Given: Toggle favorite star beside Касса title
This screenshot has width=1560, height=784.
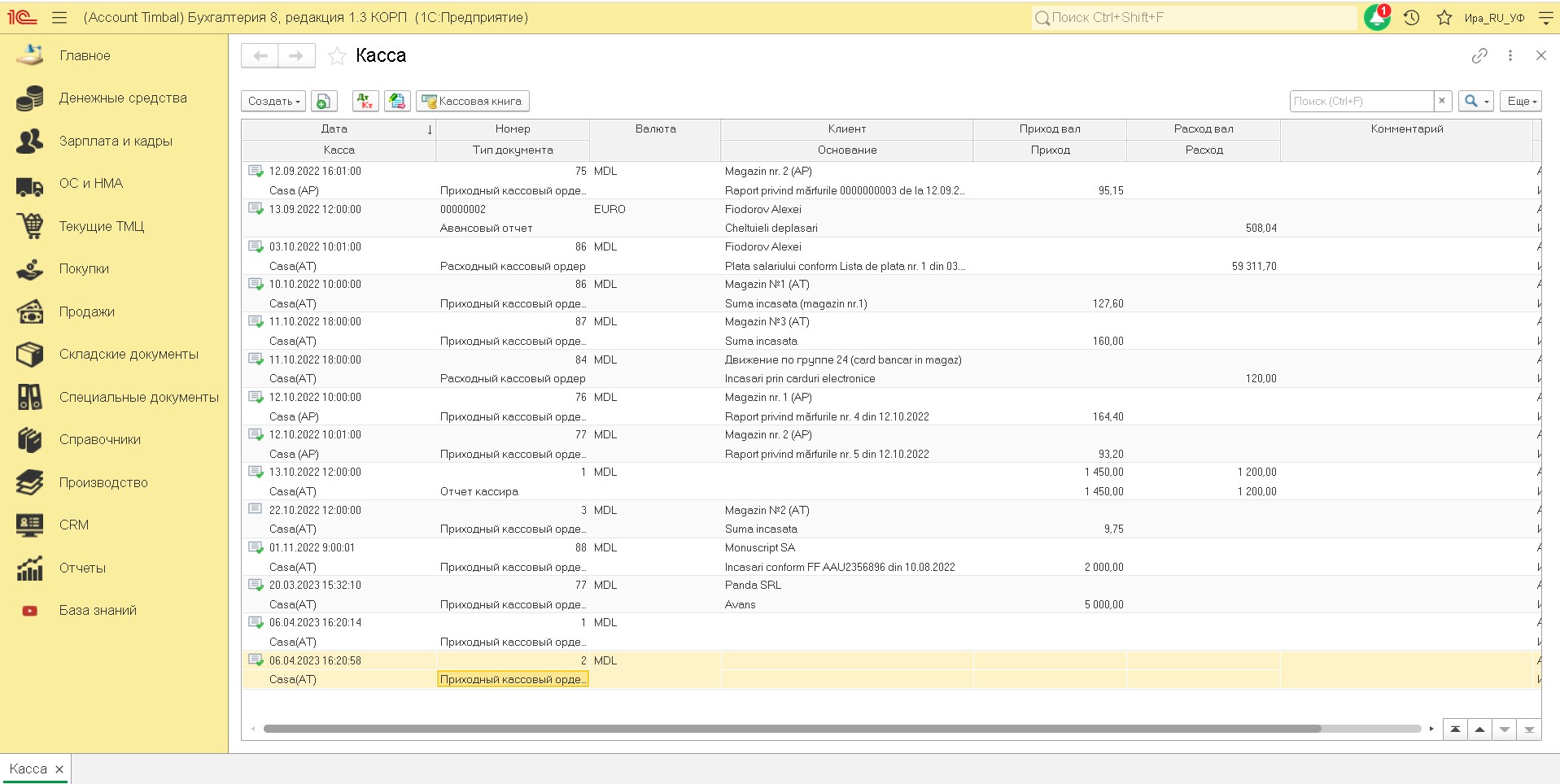Looking at the screenshot, I should [337, 56].
